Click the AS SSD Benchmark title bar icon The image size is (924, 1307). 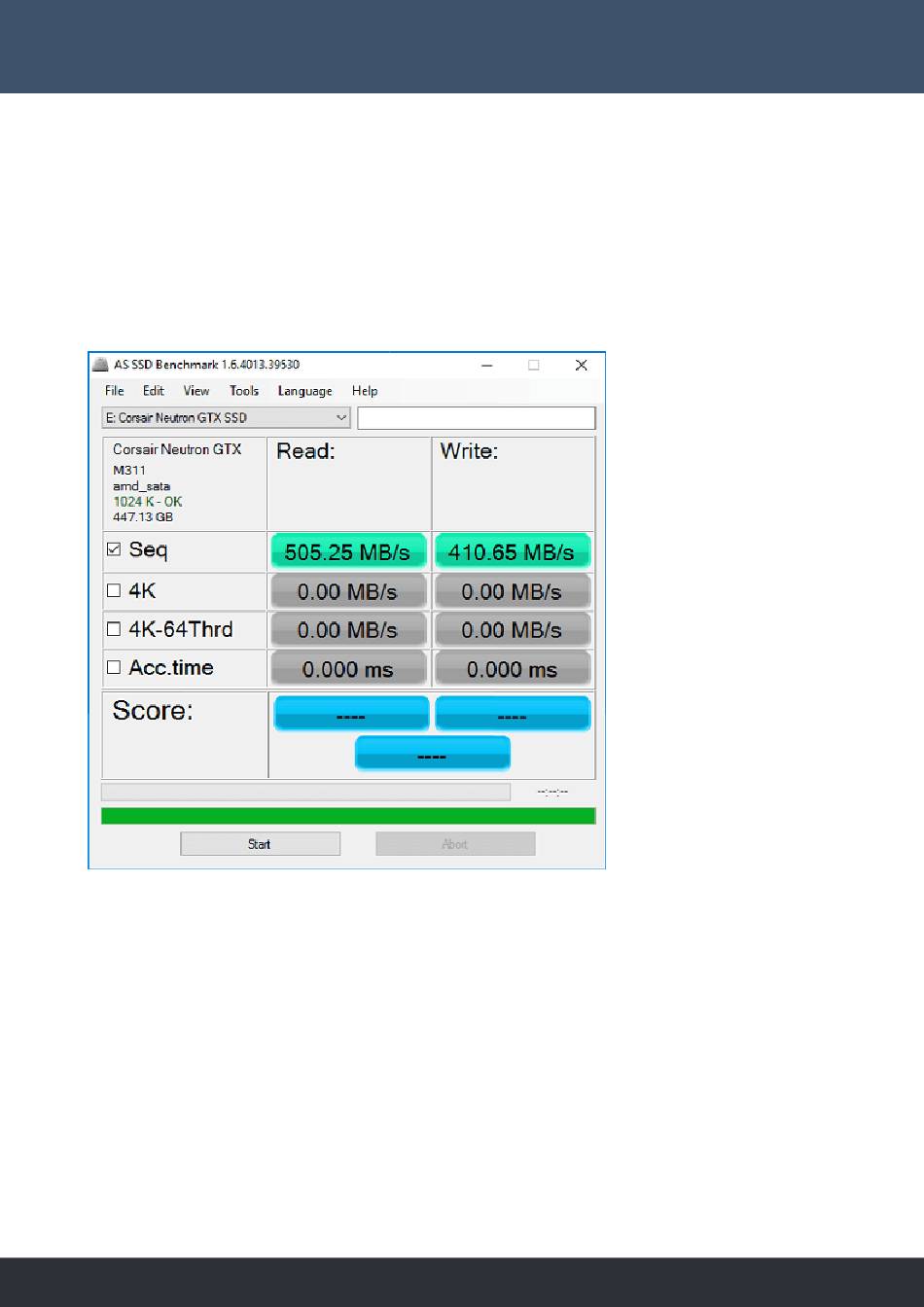pyautogui.click(x=99, y=365)
